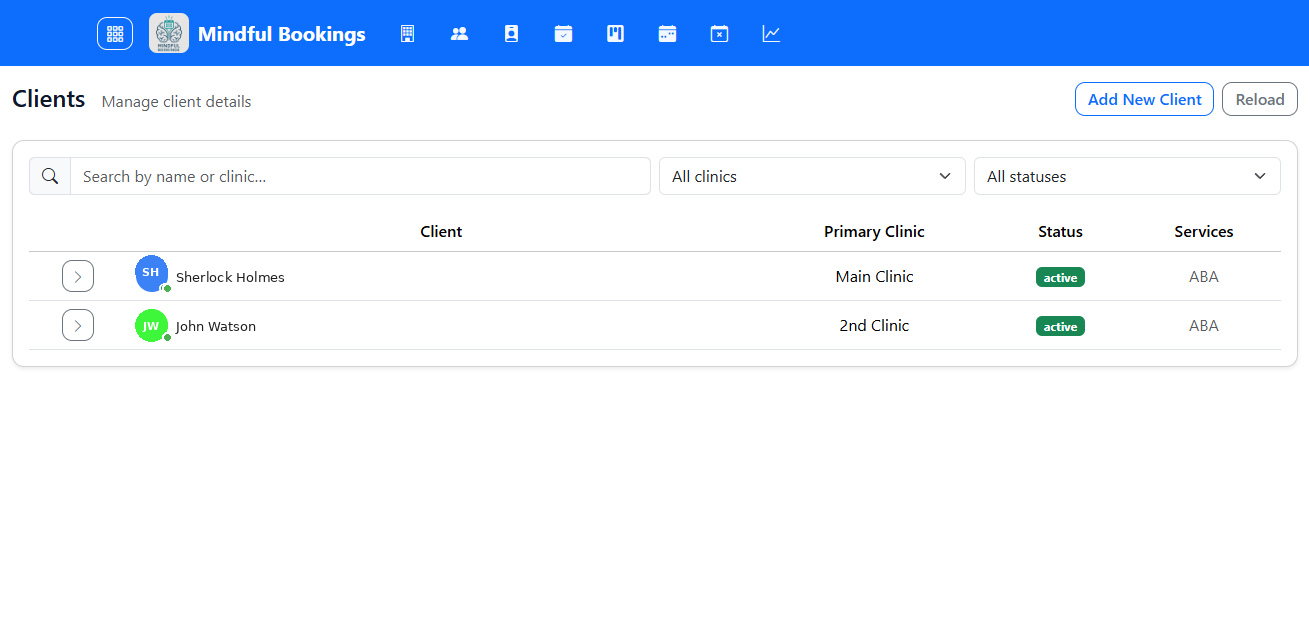Viewport: 1309px width, 628px height.
Task: Open the Bookings calendar-check icon
Action: [x=563, y=33]
